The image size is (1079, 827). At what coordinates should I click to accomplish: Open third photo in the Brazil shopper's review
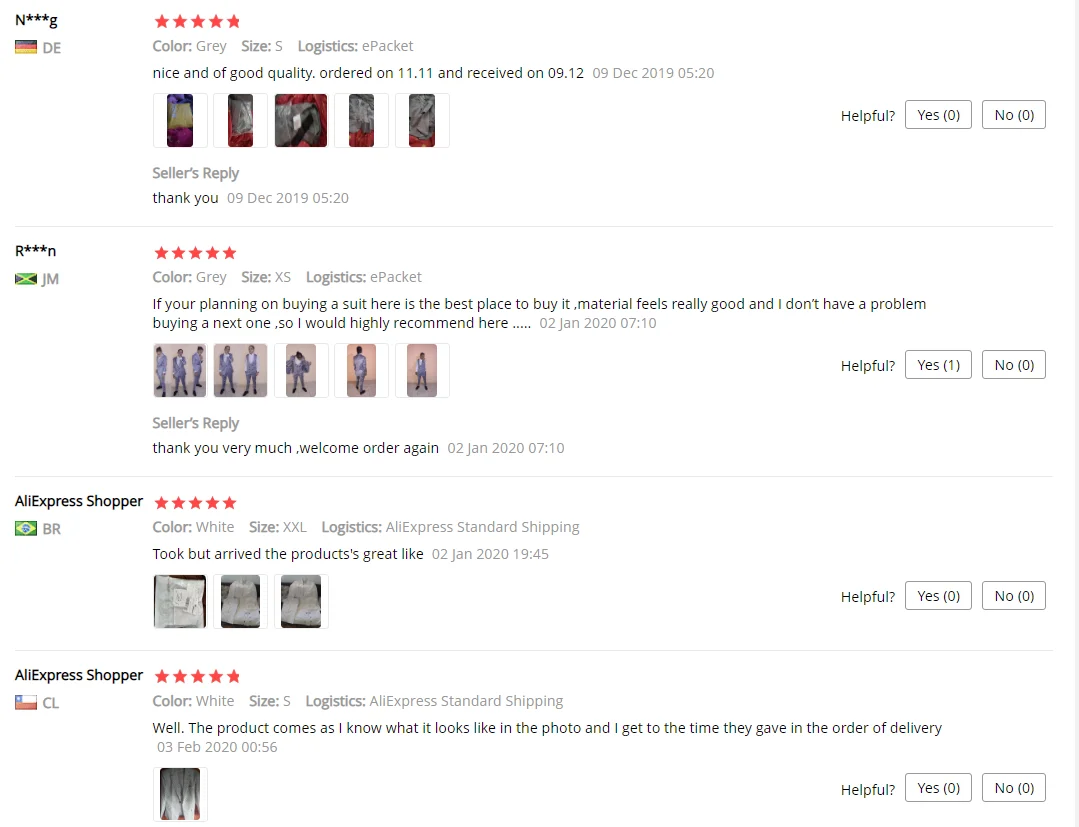pyautogui.click(x=301, y=601)
